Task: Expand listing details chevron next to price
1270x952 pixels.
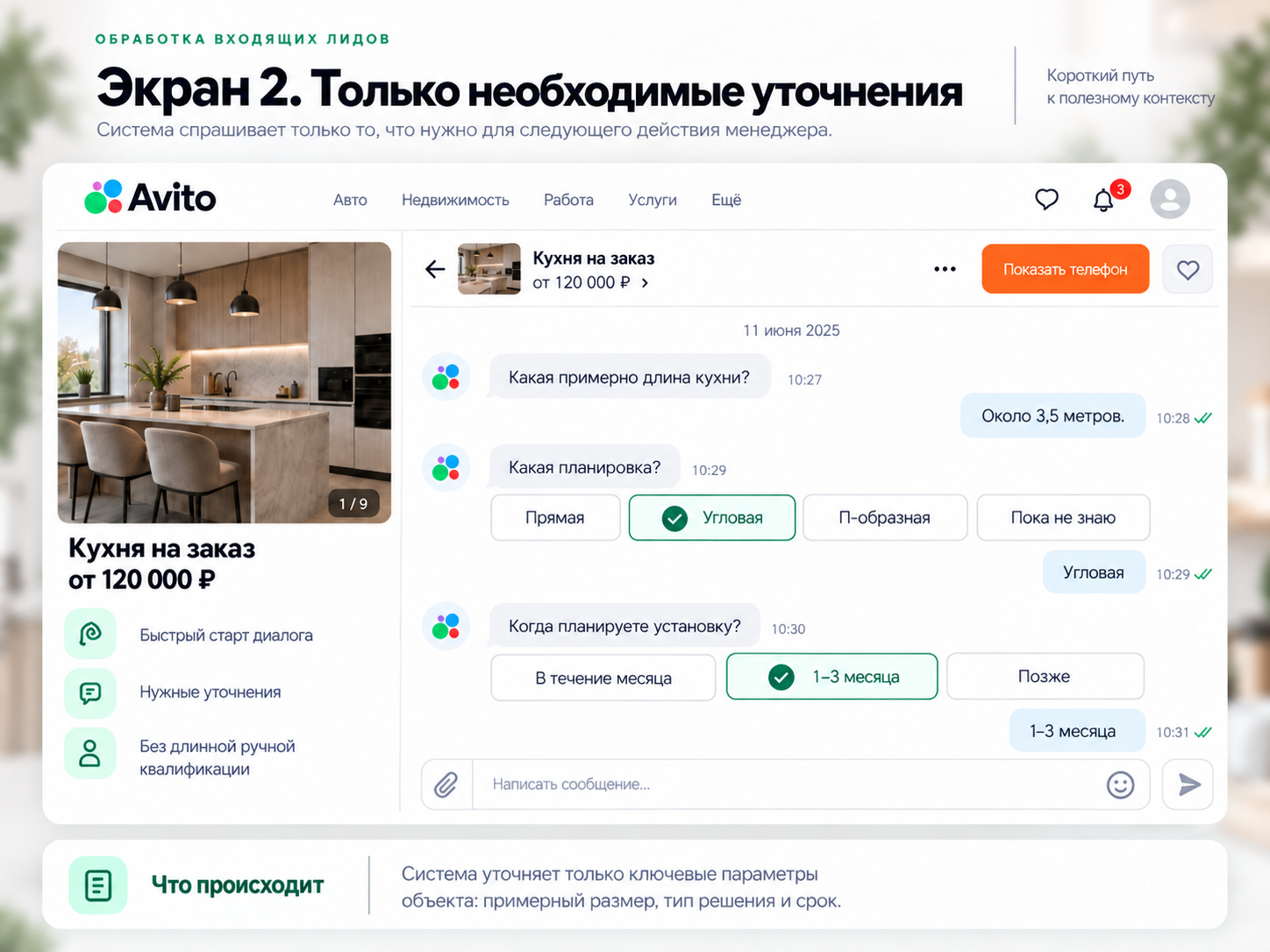Action: (645, 283)
